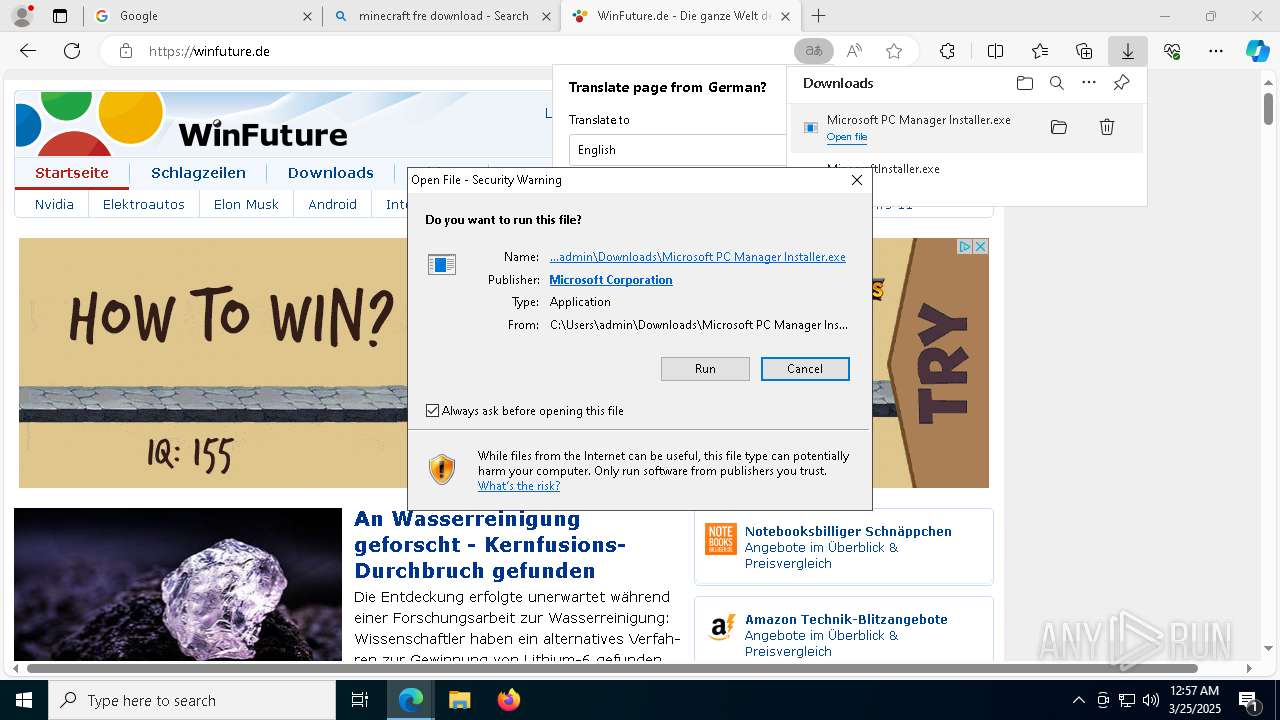This screenshot has width=1280, height=720.
Task: Open site information lock icon
Action: tap(126, 51)
